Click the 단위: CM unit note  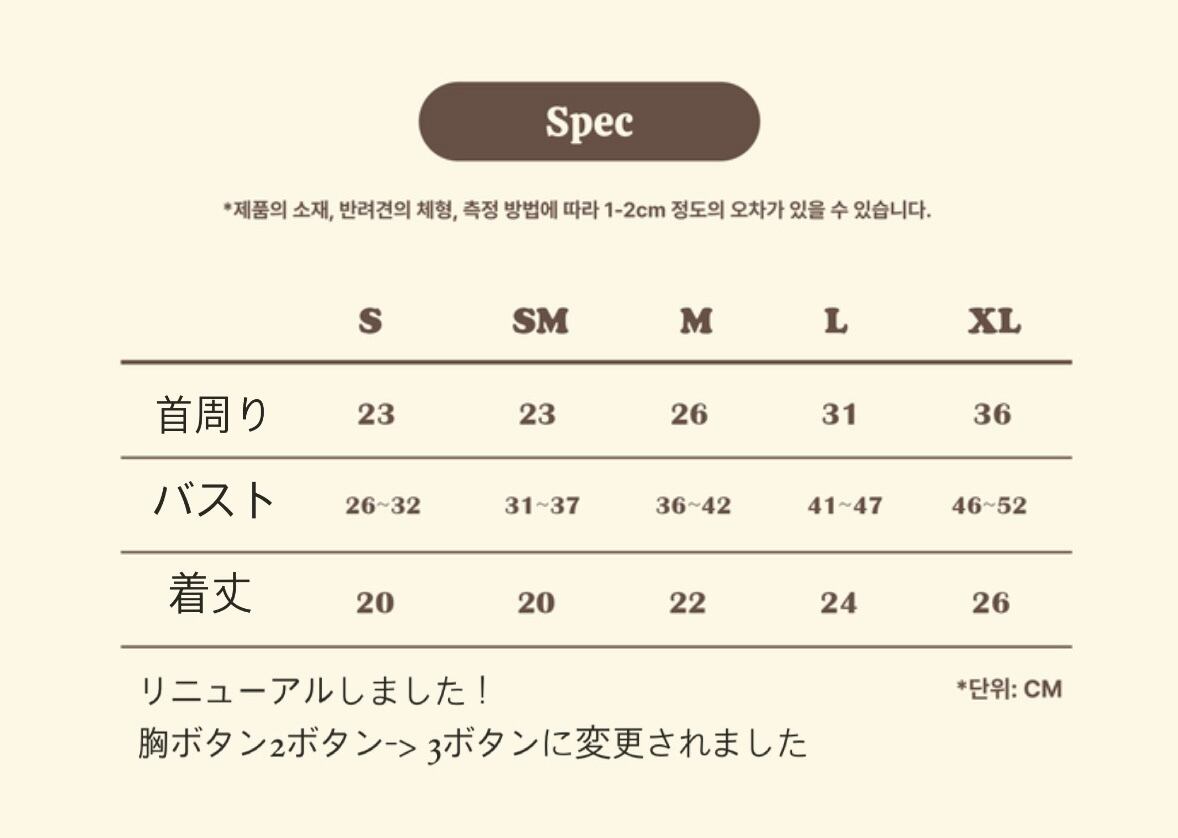click(x=1009, y=689)
